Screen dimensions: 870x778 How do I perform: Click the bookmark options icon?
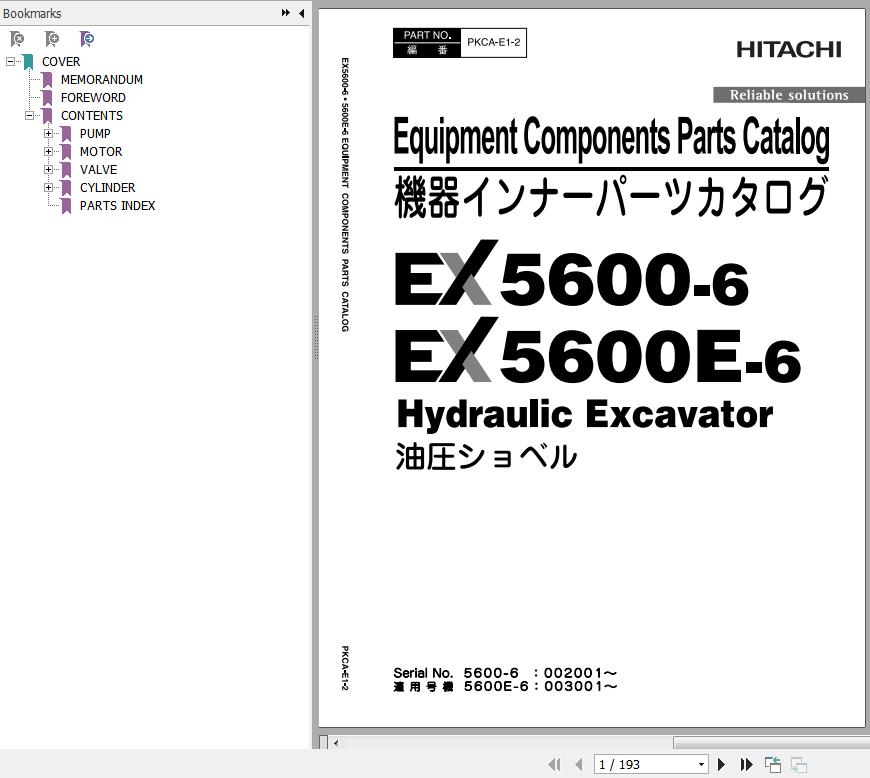coord(87,39)
